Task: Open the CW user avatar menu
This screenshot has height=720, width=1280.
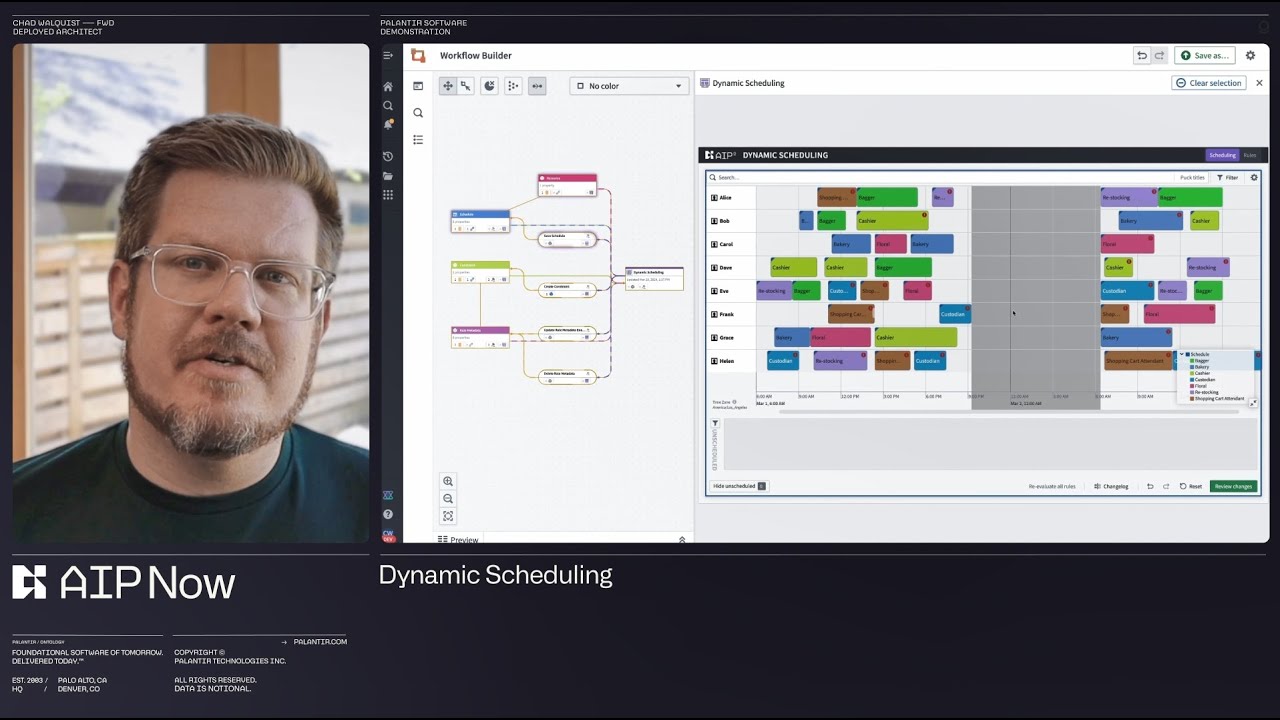Action: (x=388, y=535)
